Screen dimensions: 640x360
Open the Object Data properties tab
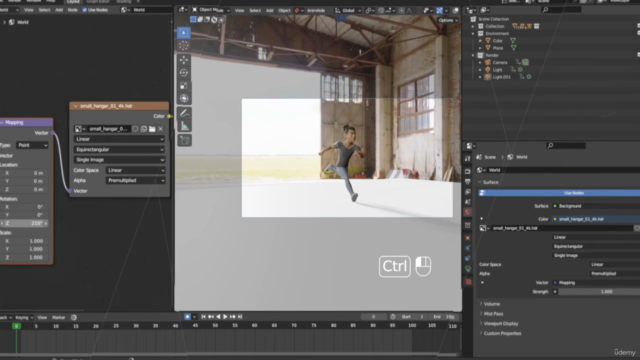pos(468,269)
